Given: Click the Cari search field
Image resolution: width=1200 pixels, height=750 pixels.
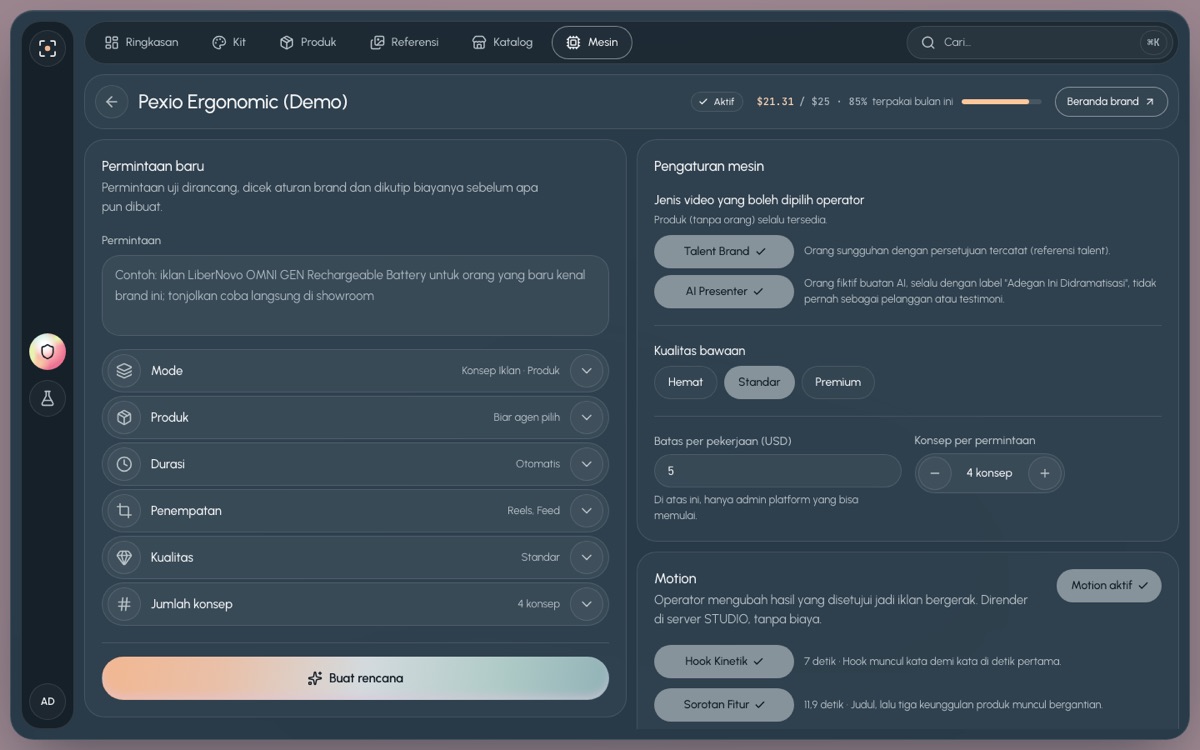Looking at the screenshot, I should coord(1038,42).
